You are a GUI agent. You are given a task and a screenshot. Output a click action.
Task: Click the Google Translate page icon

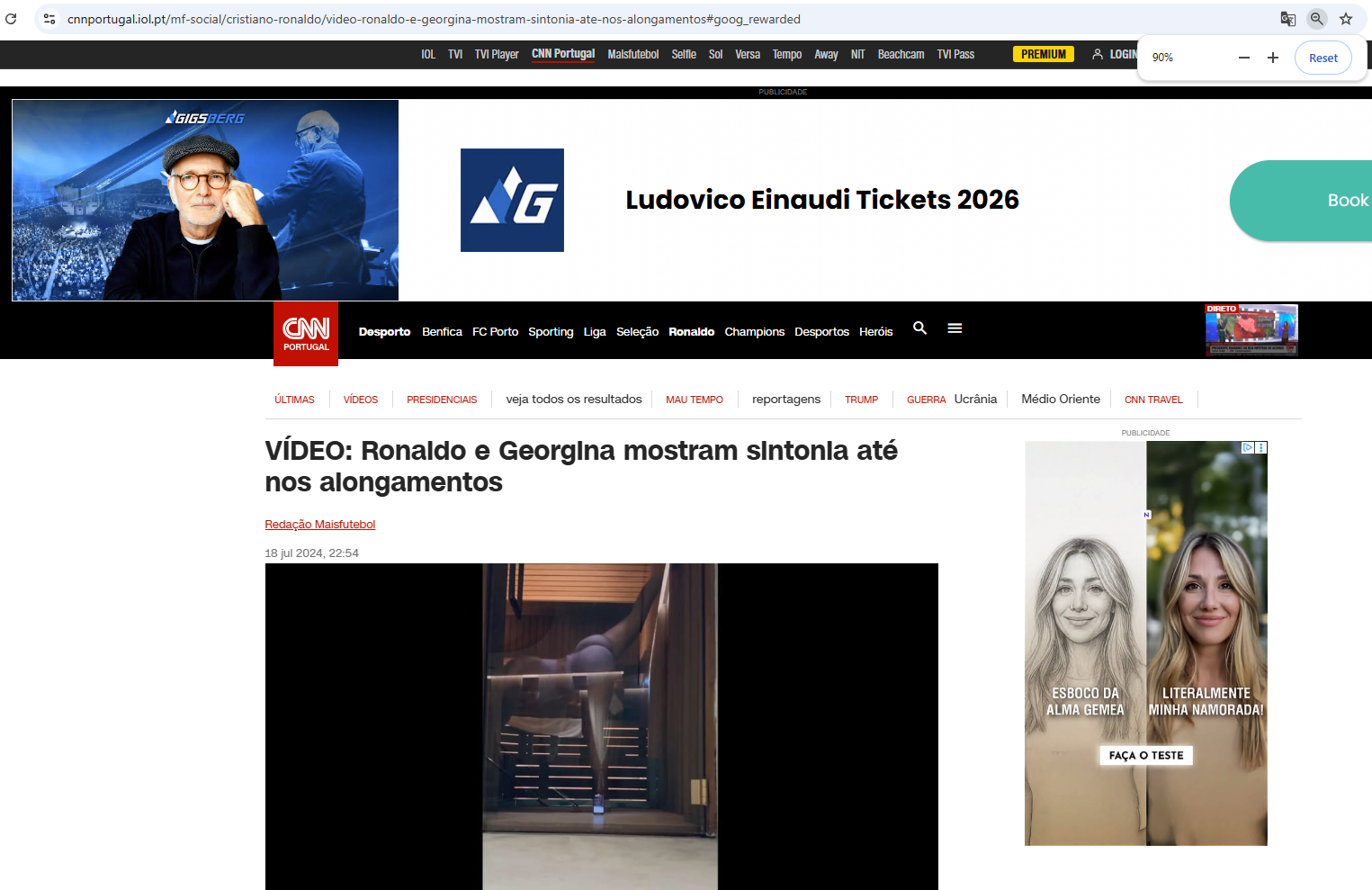1287,19
